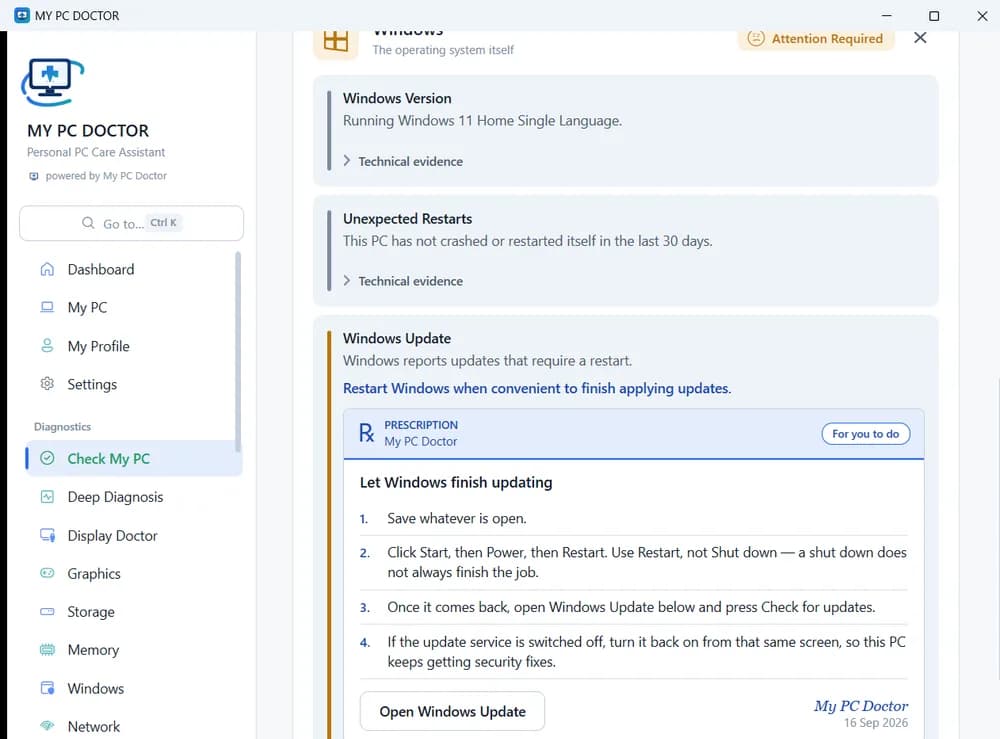Click the Deep Diagnosis pulse icon
The height and width of the screenshot is (739, 1000).
pyautogui.click(x=47, y=497)
